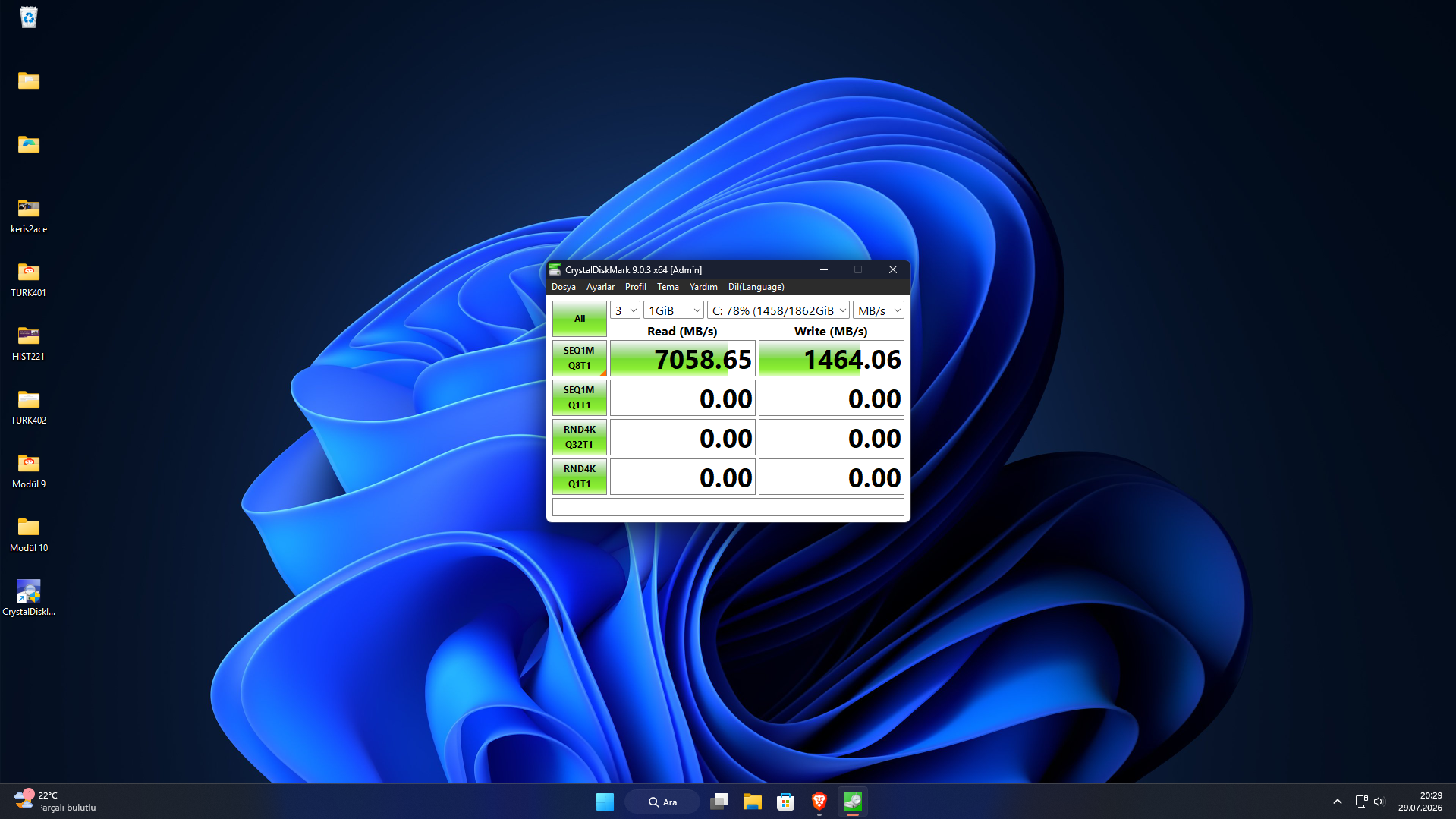Screen dimensions: 1456x819
Task: Start the SEQ1M Q8T1 test
Action: (x=580, y=358)
